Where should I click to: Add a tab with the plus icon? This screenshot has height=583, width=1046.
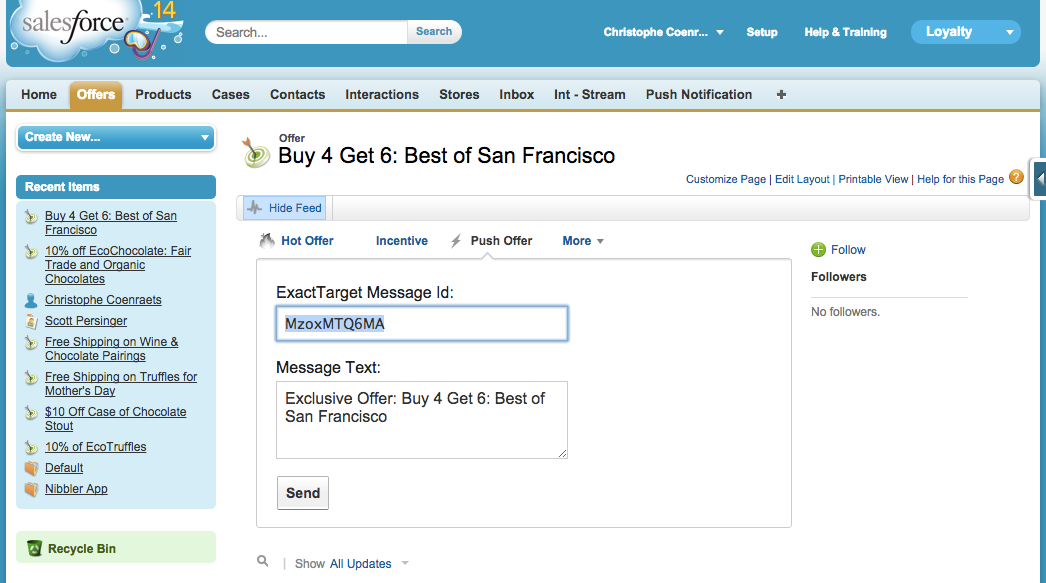tap(781, 95)
